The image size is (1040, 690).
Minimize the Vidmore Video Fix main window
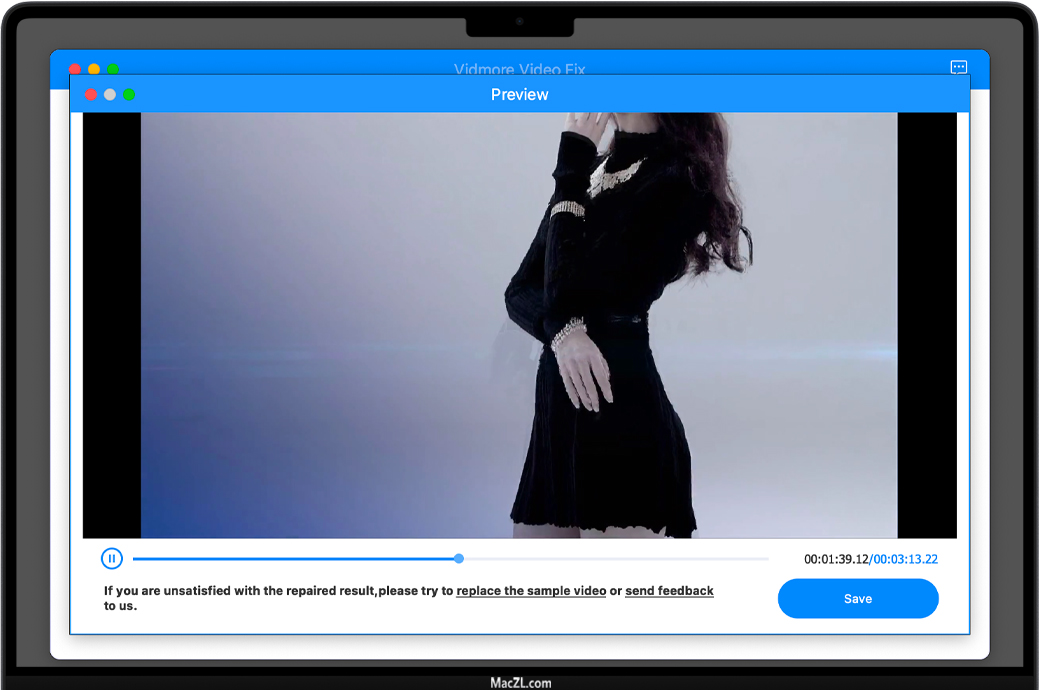[x=94, y=68]
